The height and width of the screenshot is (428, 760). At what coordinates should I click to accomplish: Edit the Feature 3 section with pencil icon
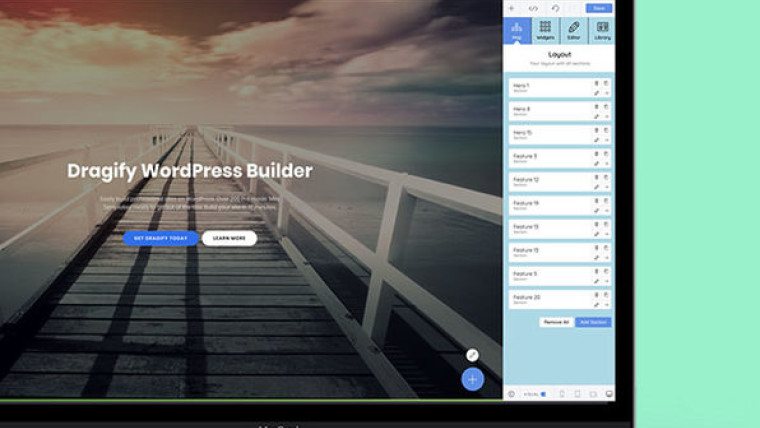pyautogui.click(x=597, y=163)
